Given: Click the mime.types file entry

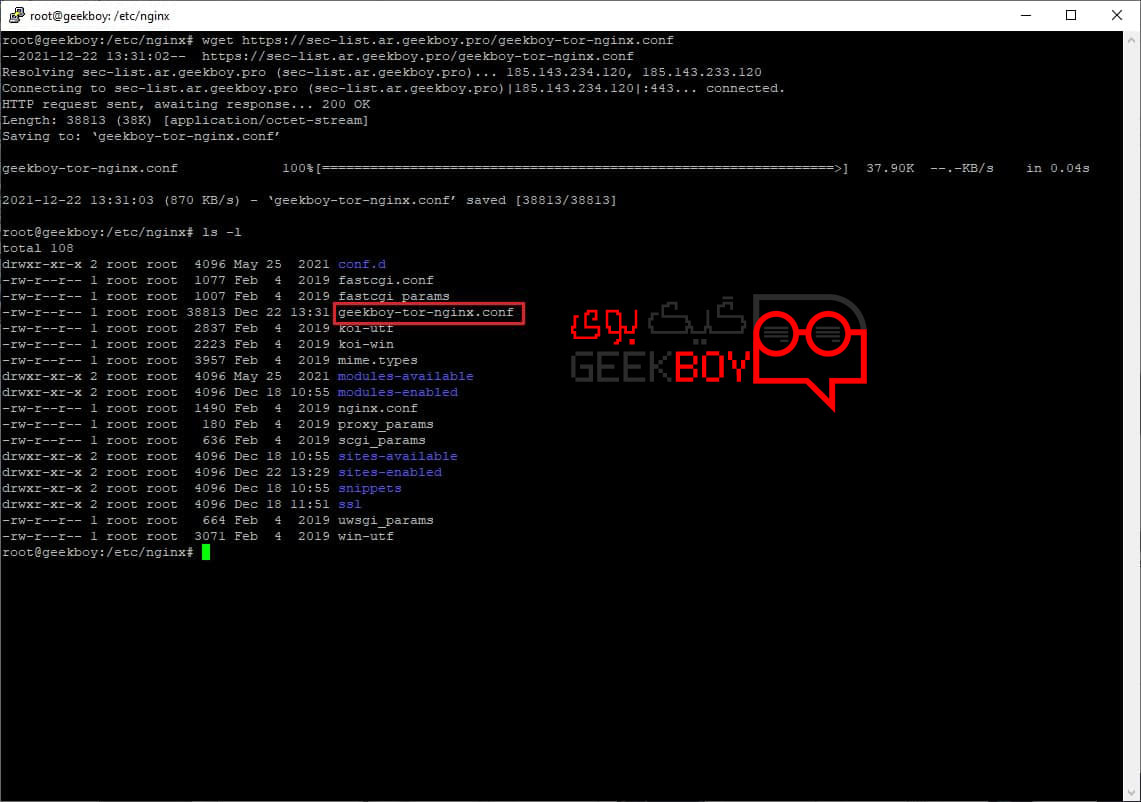Looking at the screenshot, I should click(x=377, y=361).
